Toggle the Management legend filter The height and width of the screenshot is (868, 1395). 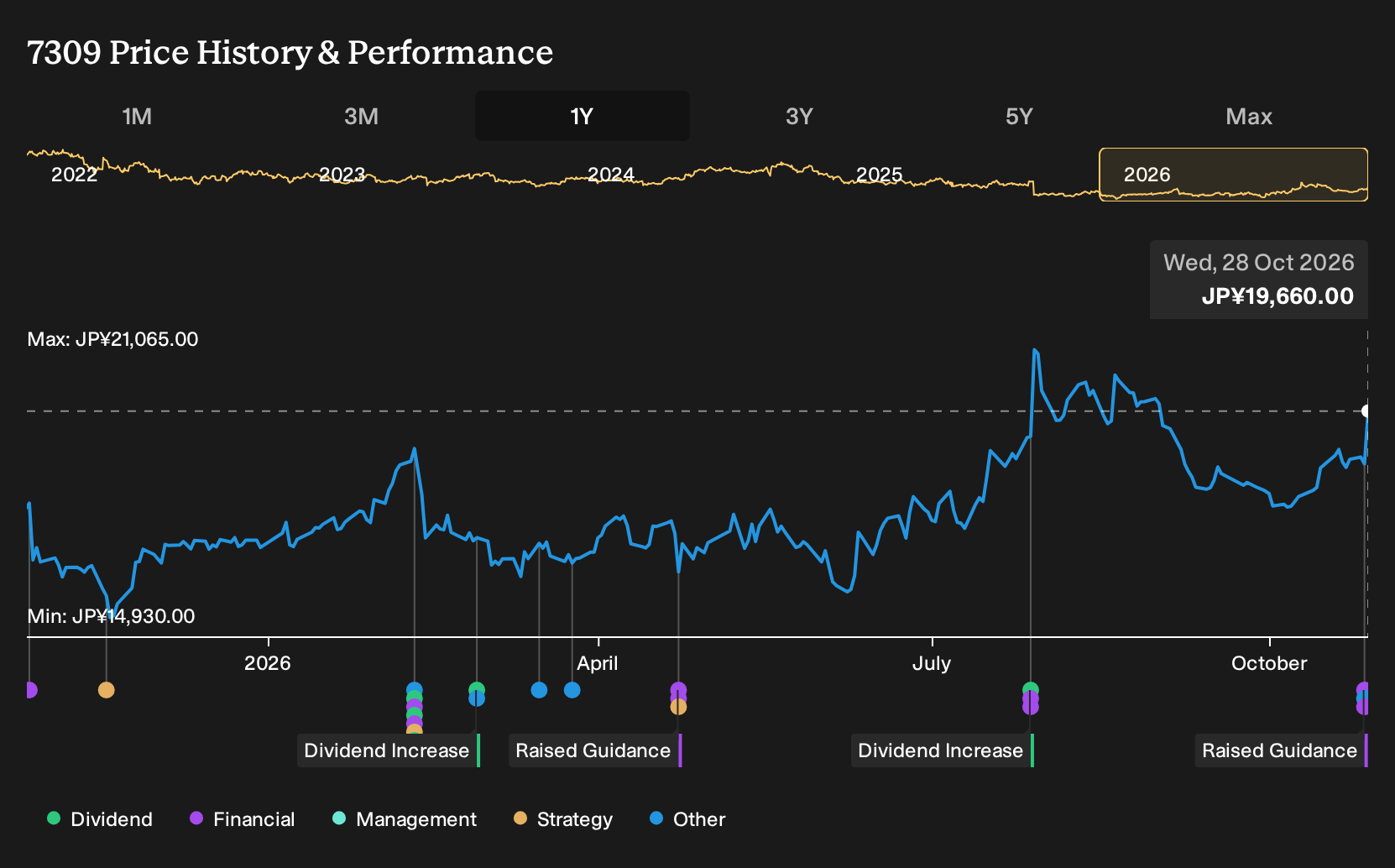405,818
